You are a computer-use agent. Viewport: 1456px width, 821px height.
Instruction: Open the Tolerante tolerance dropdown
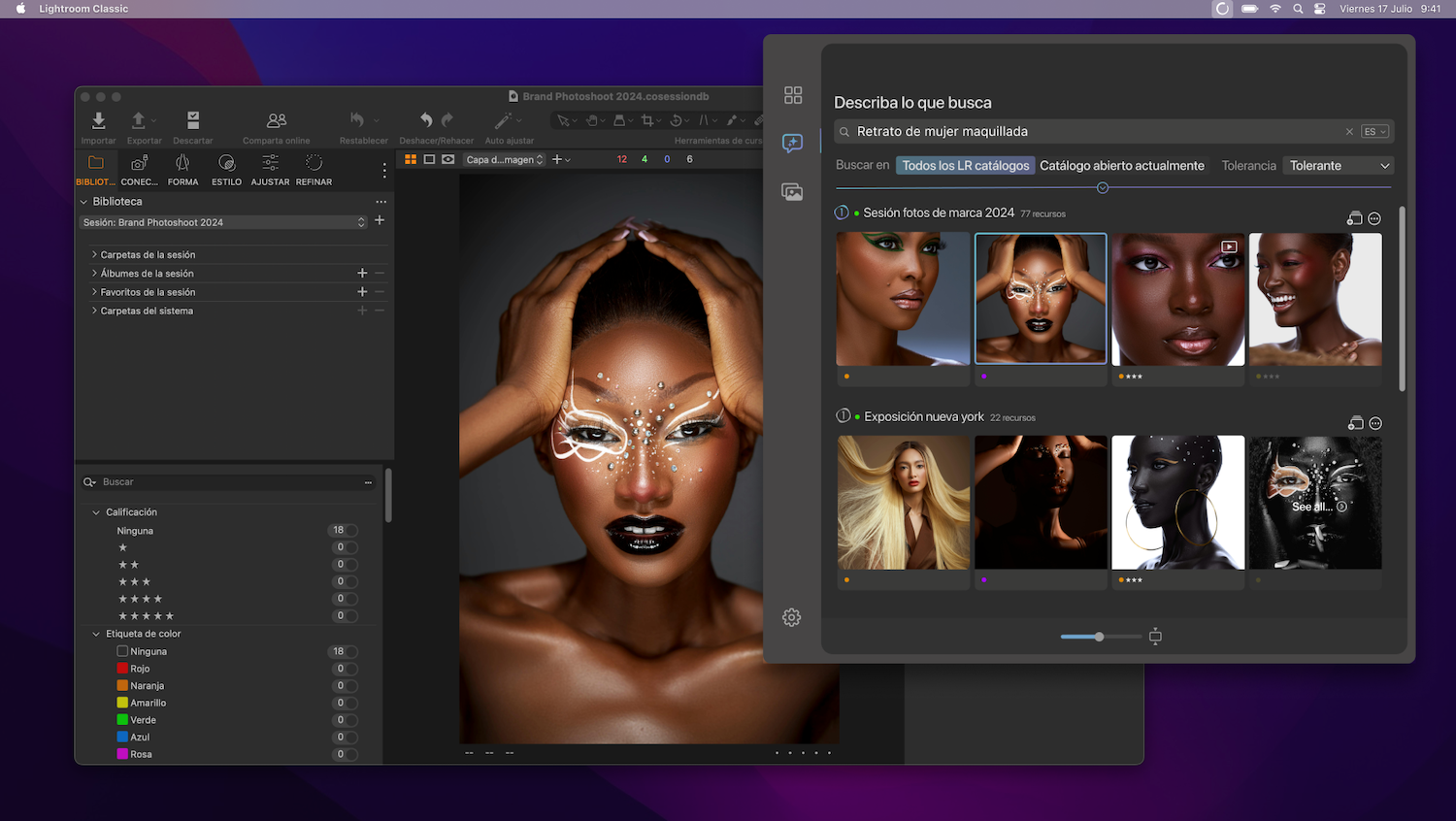pyautogui.click(x=1339, y=166)
